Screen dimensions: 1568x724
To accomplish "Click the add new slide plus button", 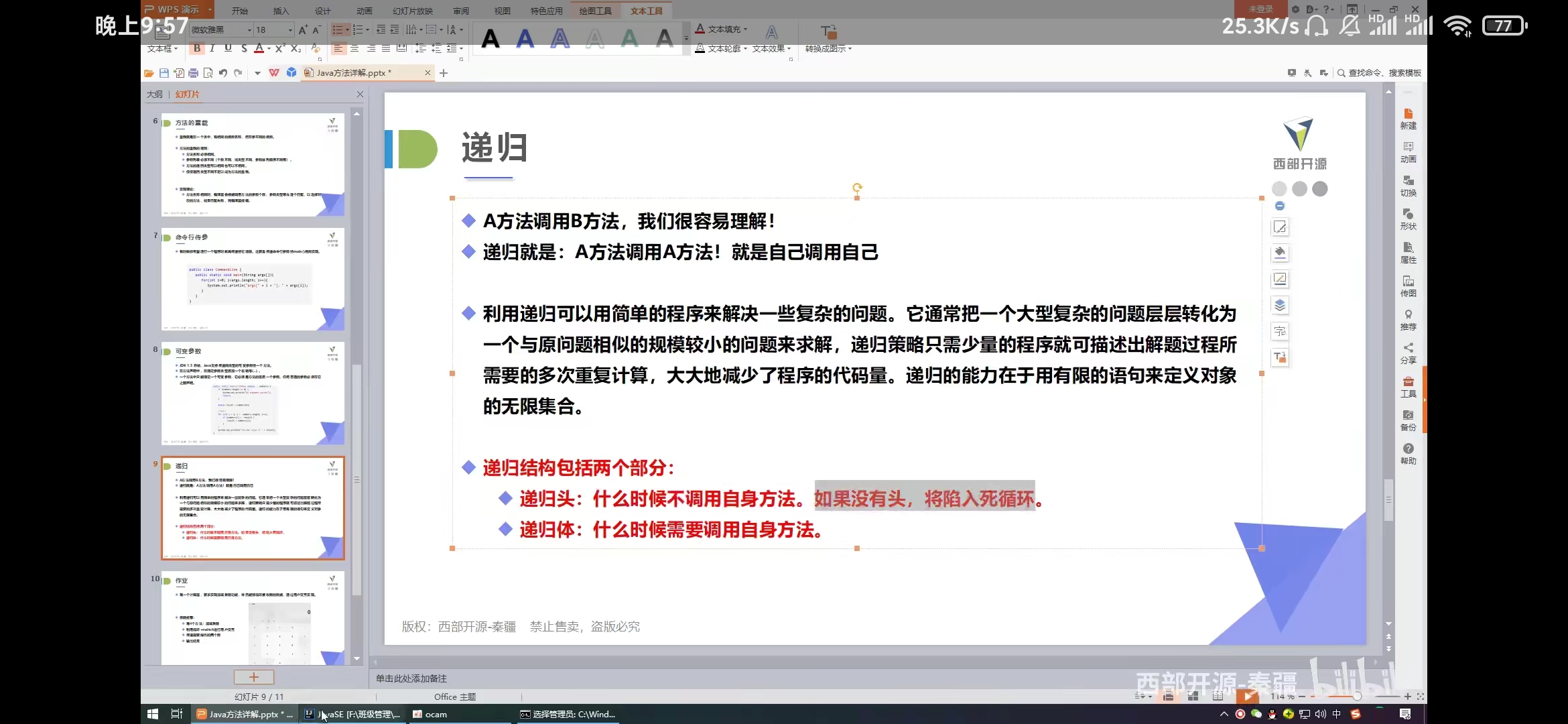I will click(253, 677).
